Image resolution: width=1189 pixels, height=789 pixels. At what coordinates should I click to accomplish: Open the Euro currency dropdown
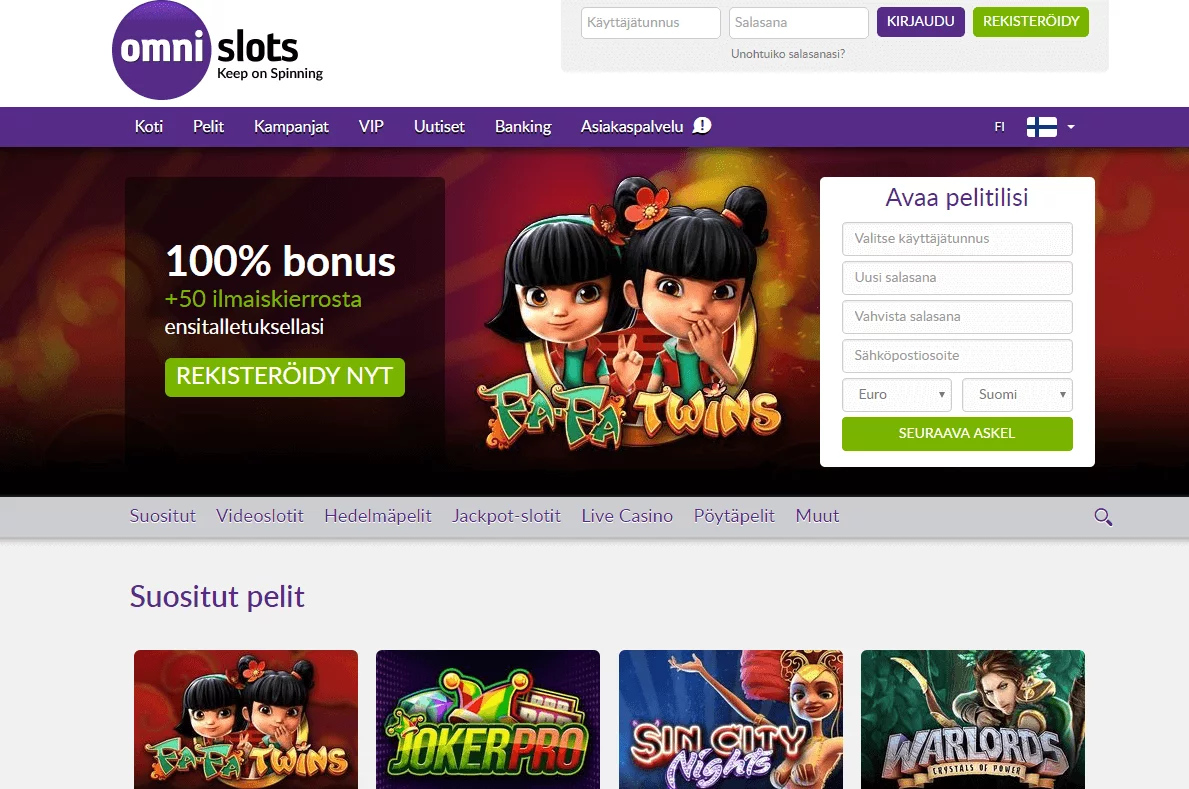coord(896,394)
